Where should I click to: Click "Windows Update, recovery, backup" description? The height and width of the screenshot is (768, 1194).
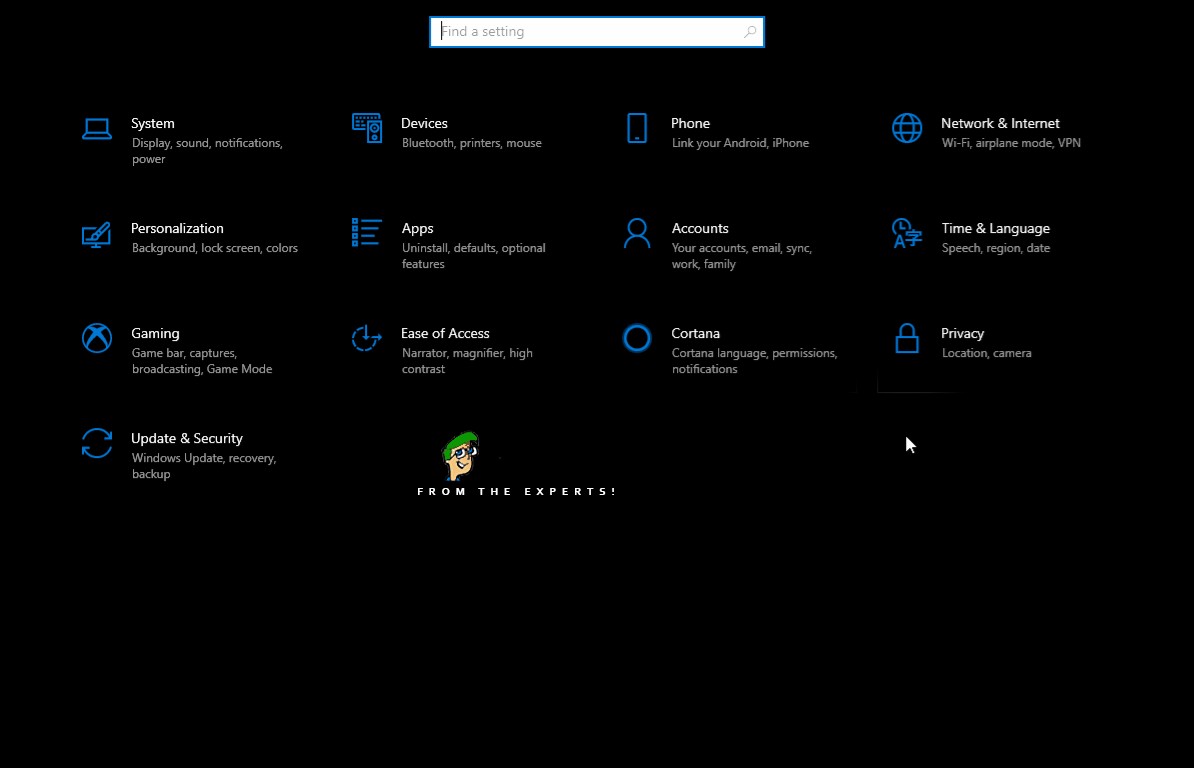(204, 466)
